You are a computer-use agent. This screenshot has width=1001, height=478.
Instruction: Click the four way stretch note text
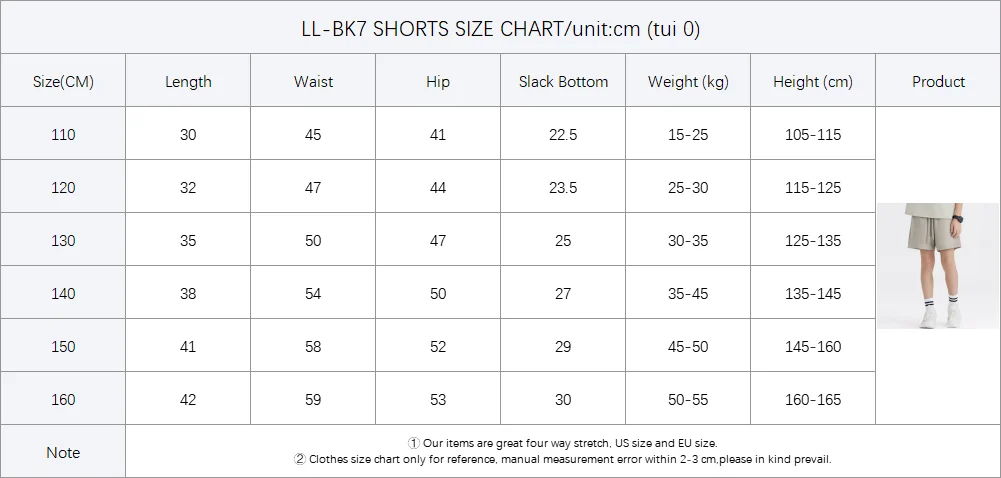click(x=562, y=443)
